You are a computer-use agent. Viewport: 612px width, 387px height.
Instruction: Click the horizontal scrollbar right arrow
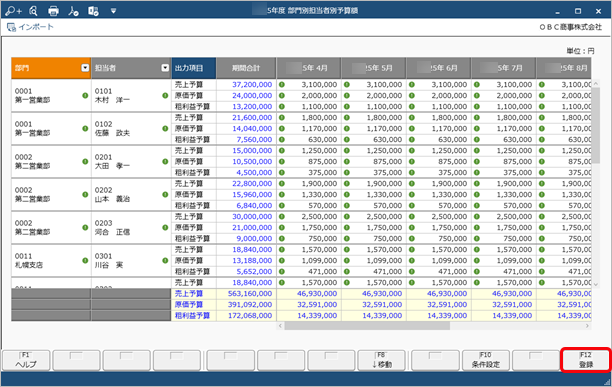click(587, 326)
